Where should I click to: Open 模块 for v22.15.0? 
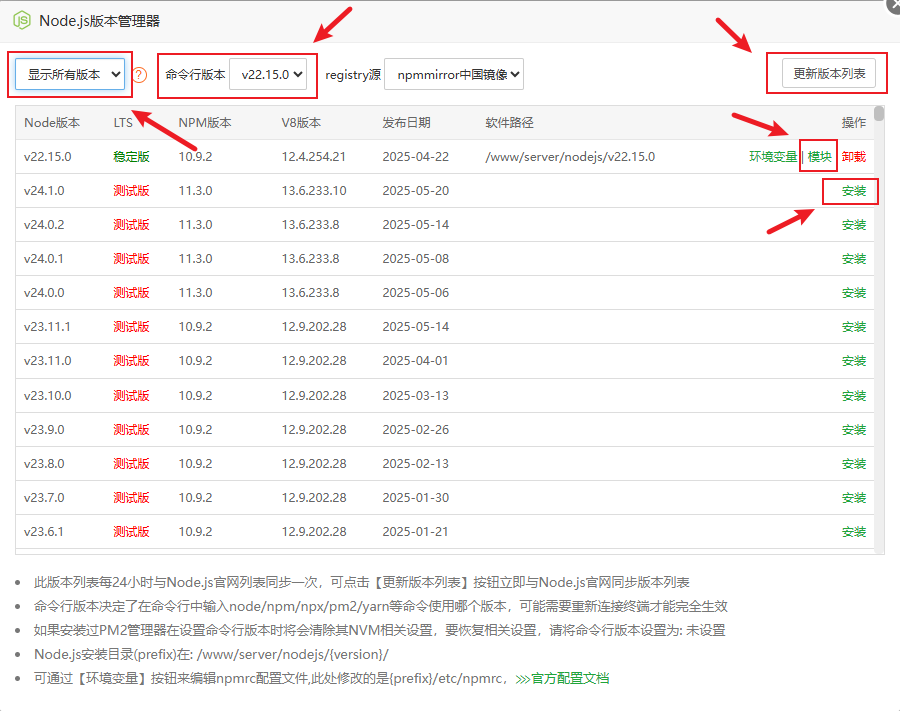tap(820, 157)
